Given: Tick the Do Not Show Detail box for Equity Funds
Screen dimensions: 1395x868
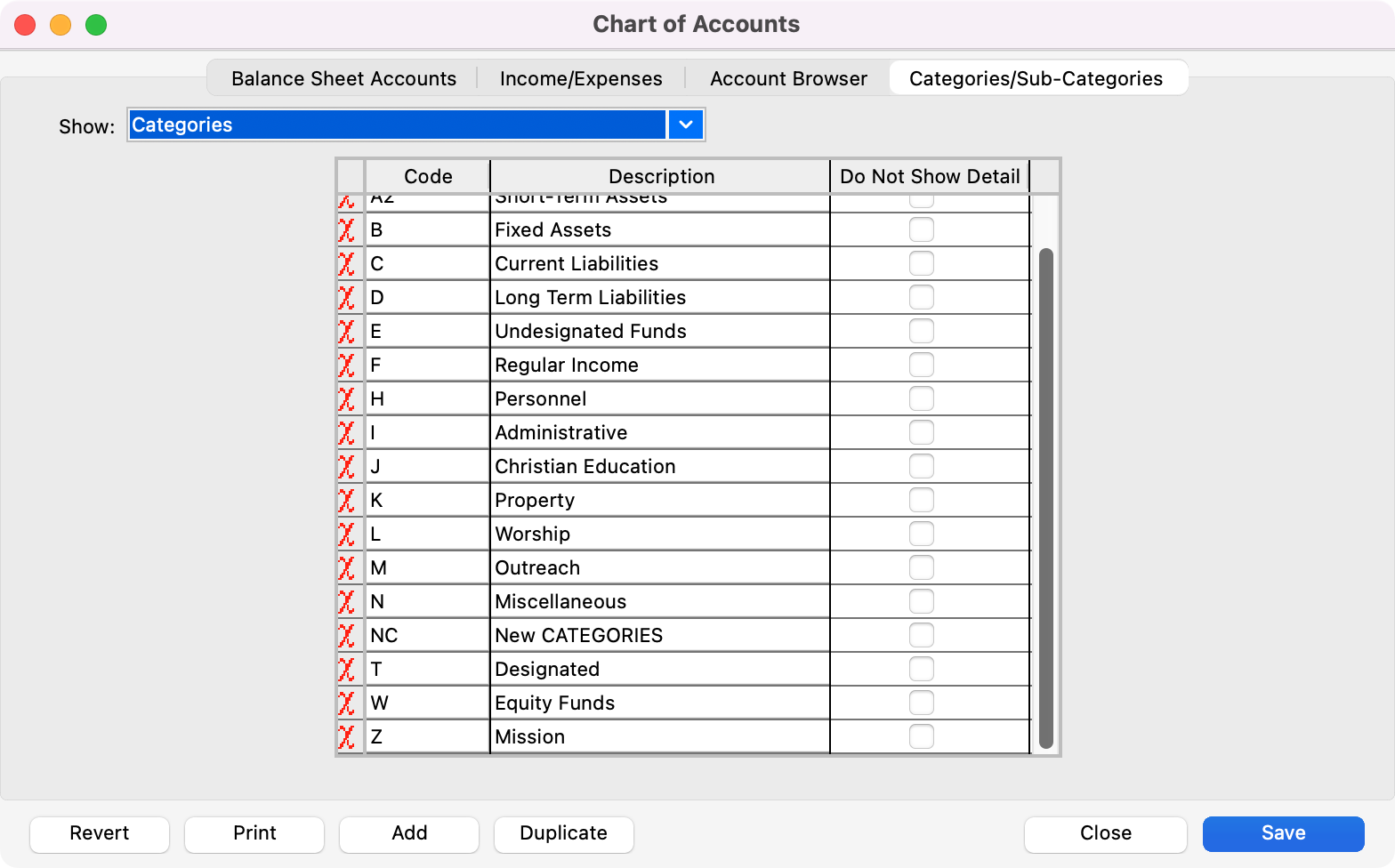Looking at the screenshot, I should point(921,703).
